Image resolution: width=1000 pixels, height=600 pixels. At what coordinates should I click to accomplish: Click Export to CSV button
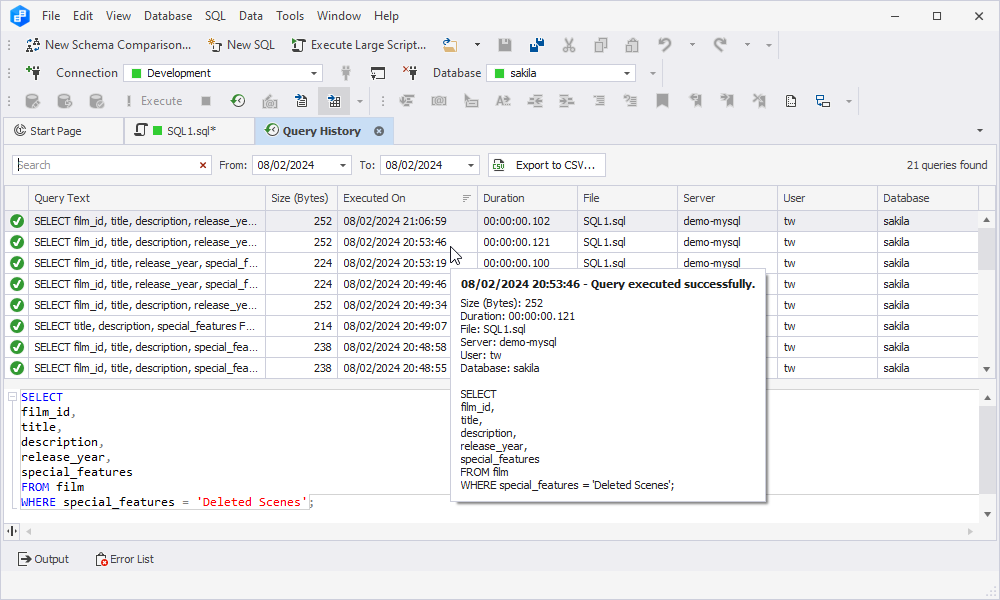tap(547, 165)
